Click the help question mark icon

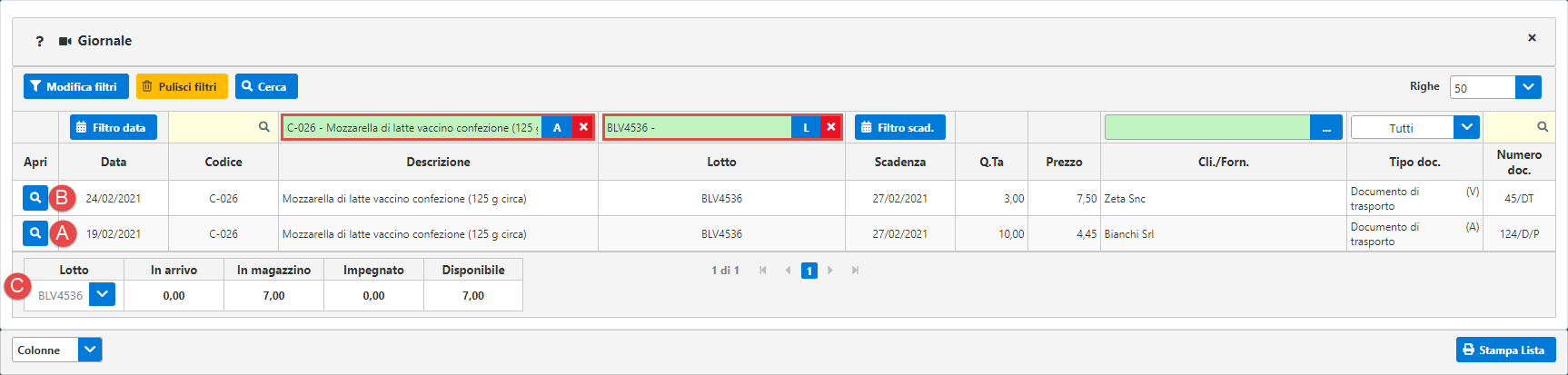pyautogui.click(x=39, y=41)
